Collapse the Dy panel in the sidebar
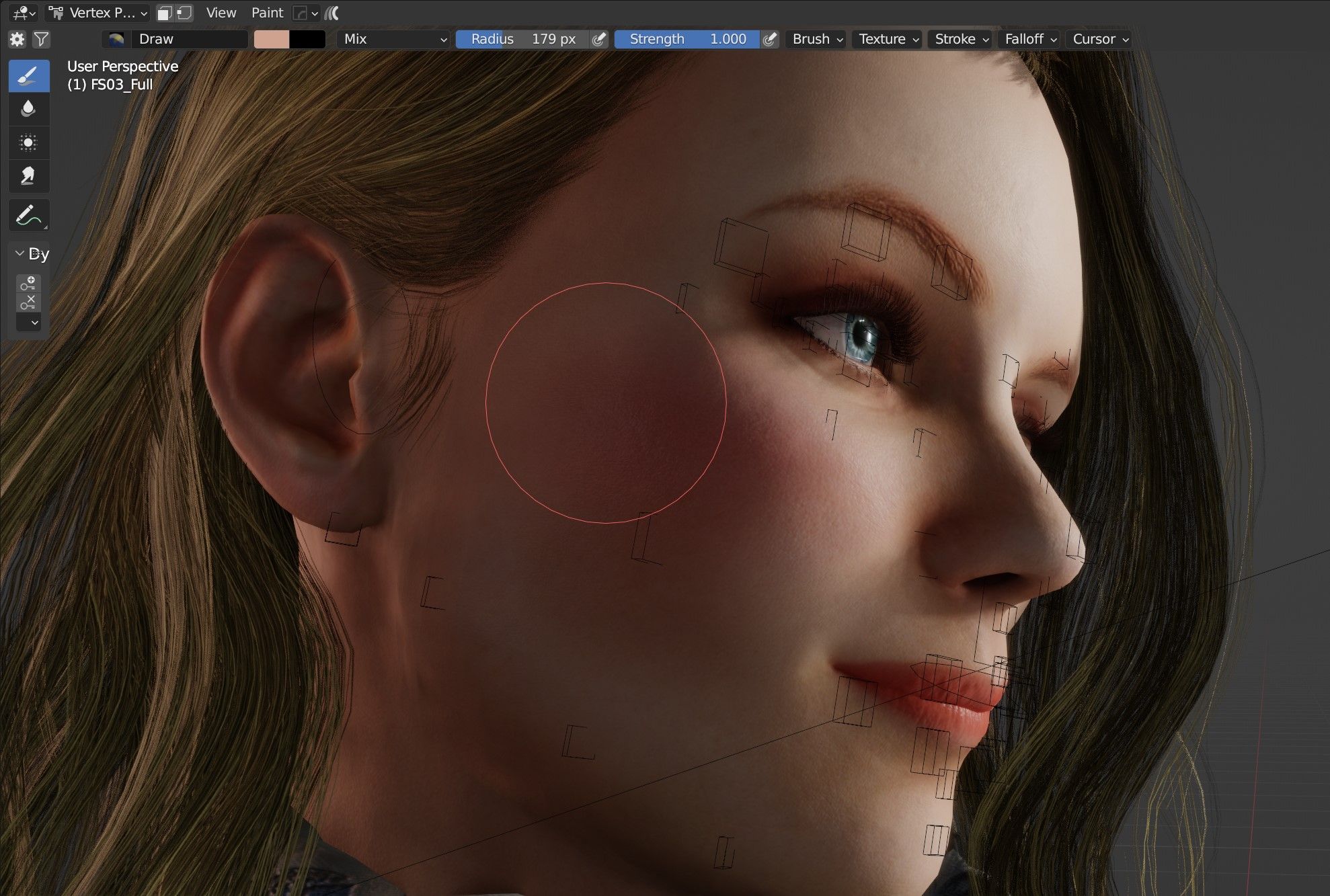This screenshot has width=1330, height=896. [19, 253]
